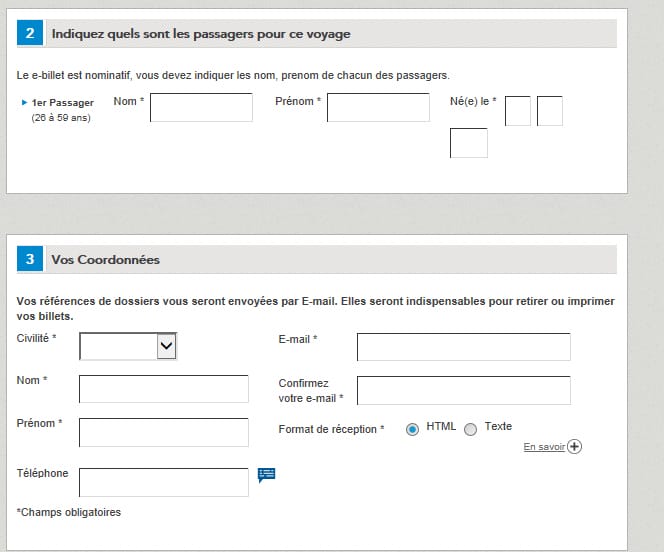Click the blue phone message info icon
This screenshot has width=664, height=552.
tap(266, 475)
